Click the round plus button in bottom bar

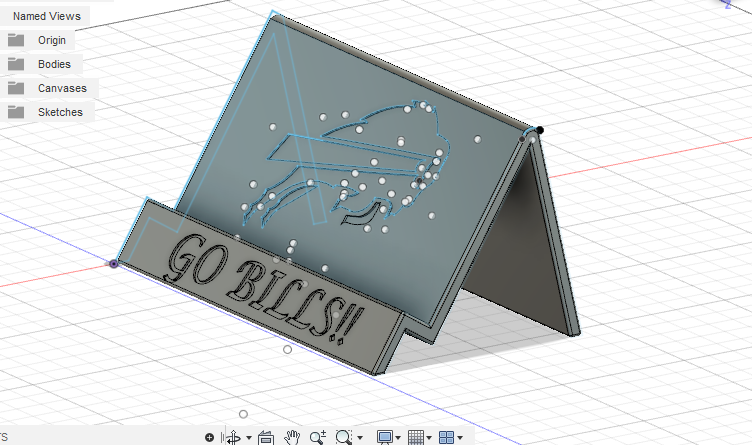tap(209, 437)
